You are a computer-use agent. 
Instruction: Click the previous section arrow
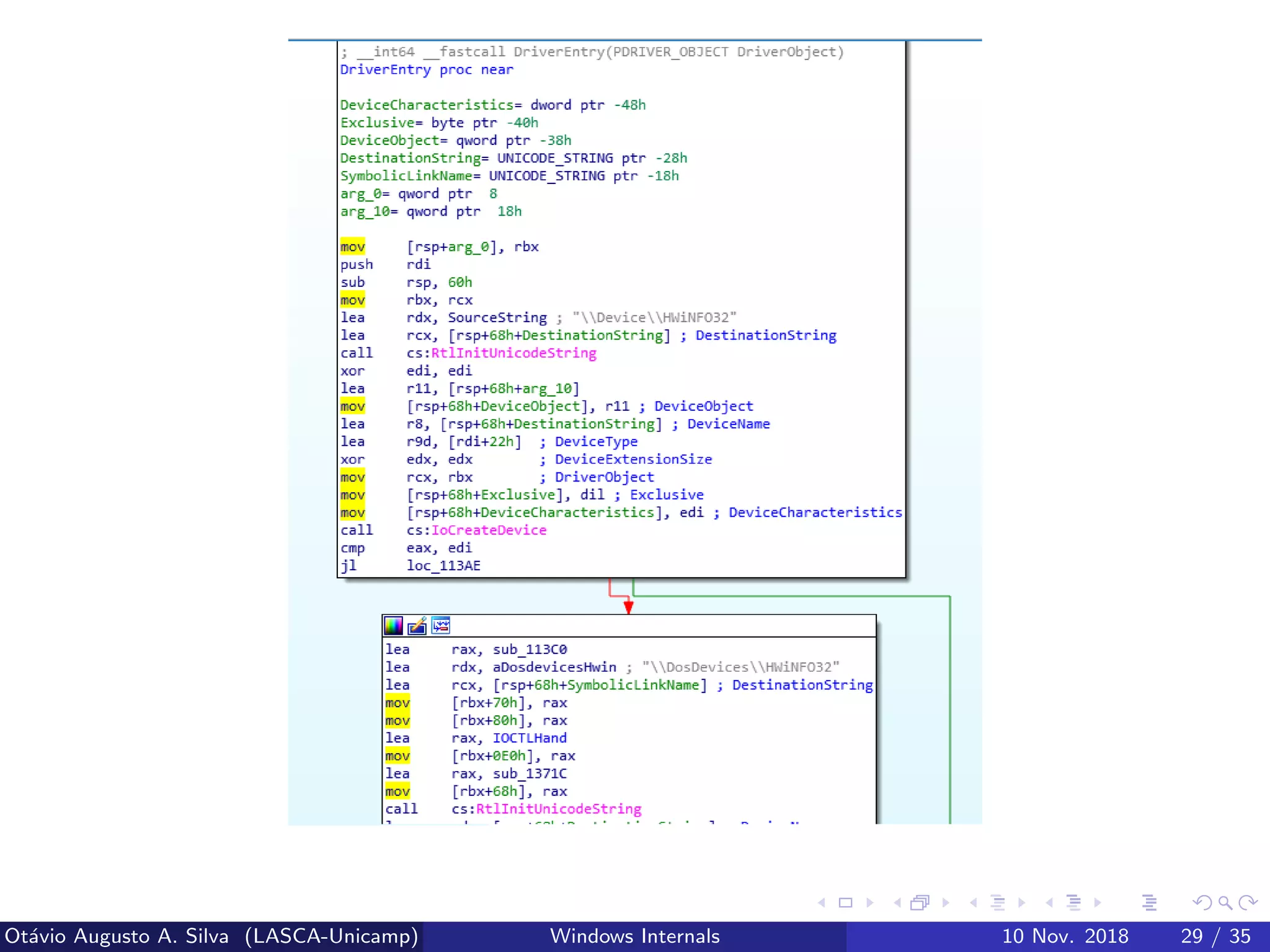(1049, 903)
